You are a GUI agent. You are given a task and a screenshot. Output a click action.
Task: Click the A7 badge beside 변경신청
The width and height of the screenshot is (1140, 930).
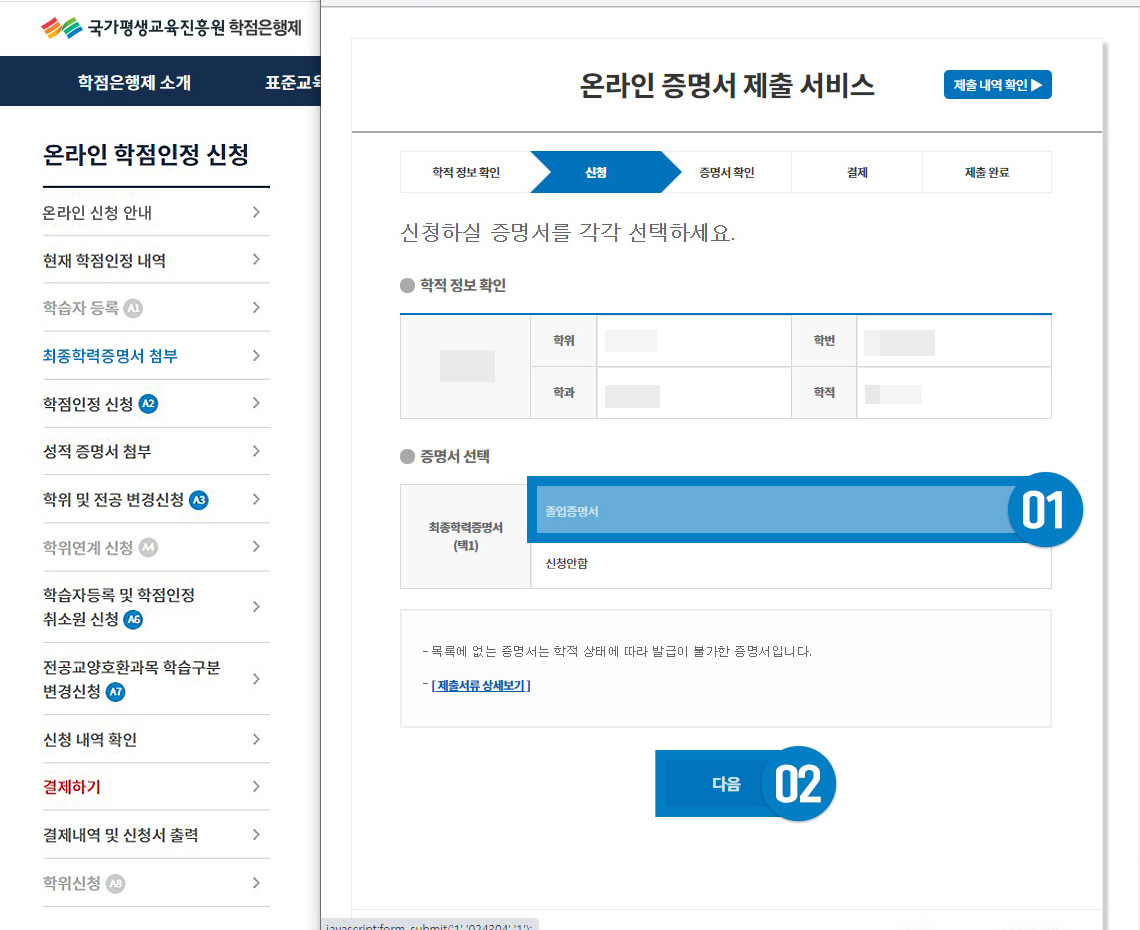click(116, 692)
